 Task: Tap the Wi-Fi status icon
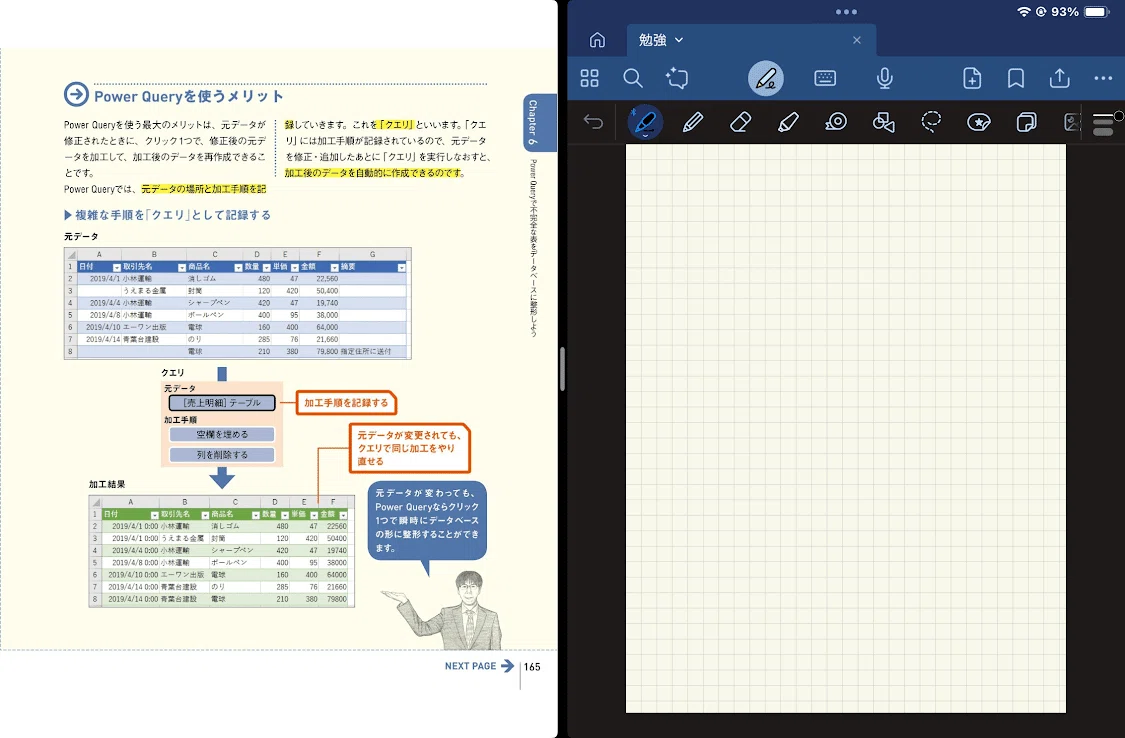tap(1024, 11)
